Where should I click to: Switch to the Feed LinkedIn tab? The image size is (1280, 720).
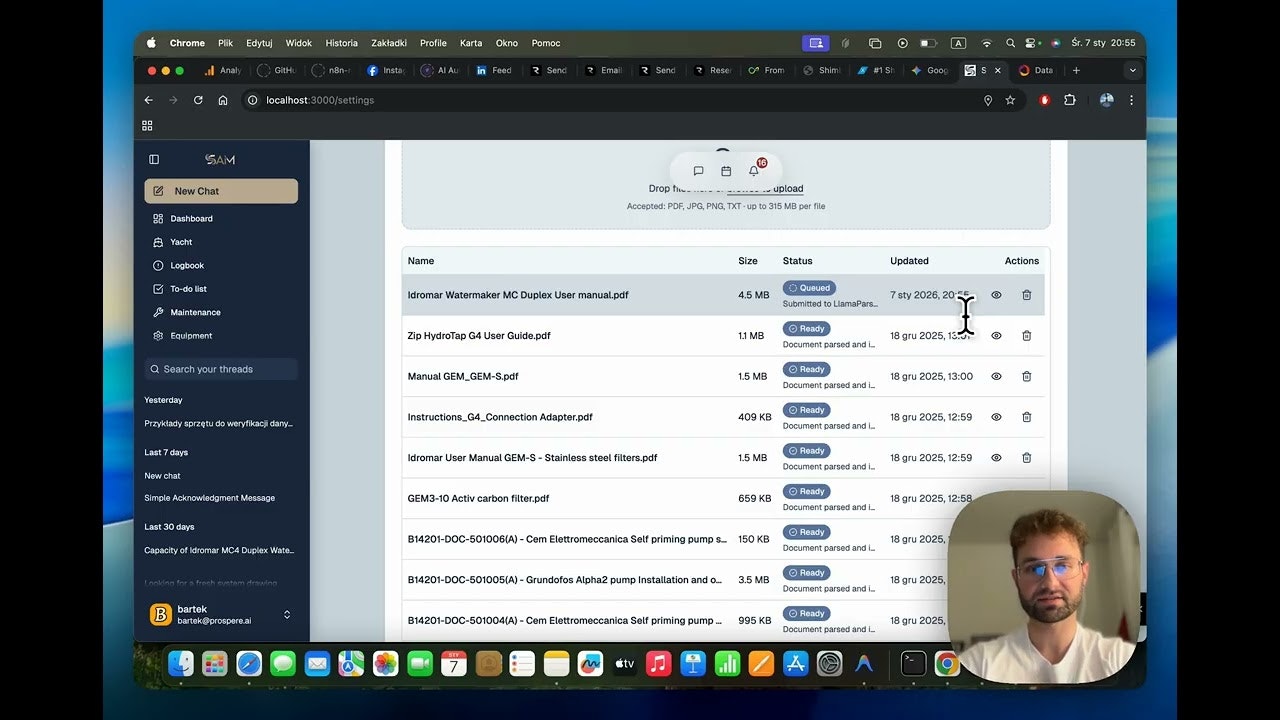click(x=494, y=70)
